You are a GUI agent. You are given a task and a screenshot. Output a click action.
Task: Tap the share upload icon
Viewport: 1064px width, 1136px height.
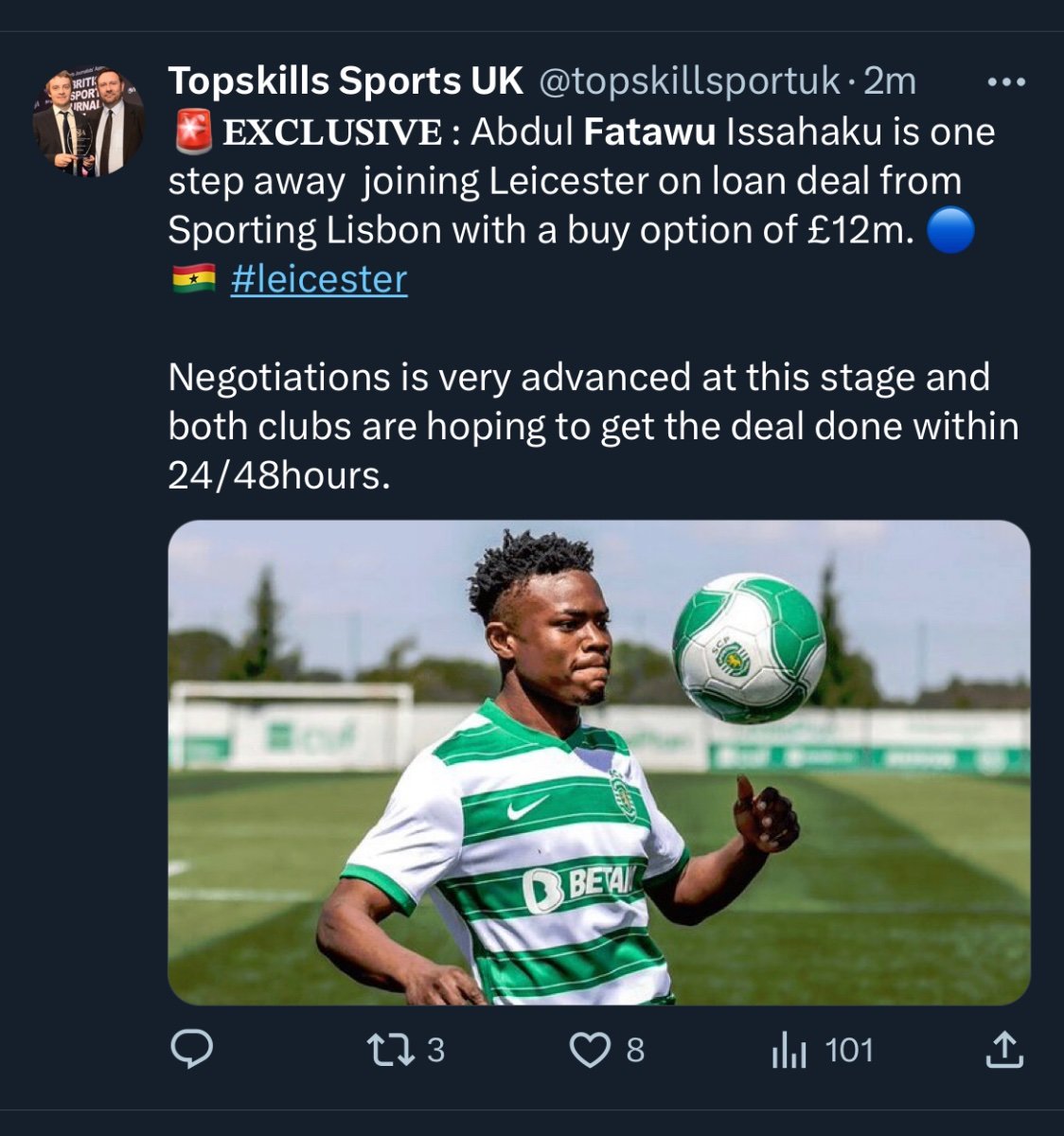point(1004,1049)
